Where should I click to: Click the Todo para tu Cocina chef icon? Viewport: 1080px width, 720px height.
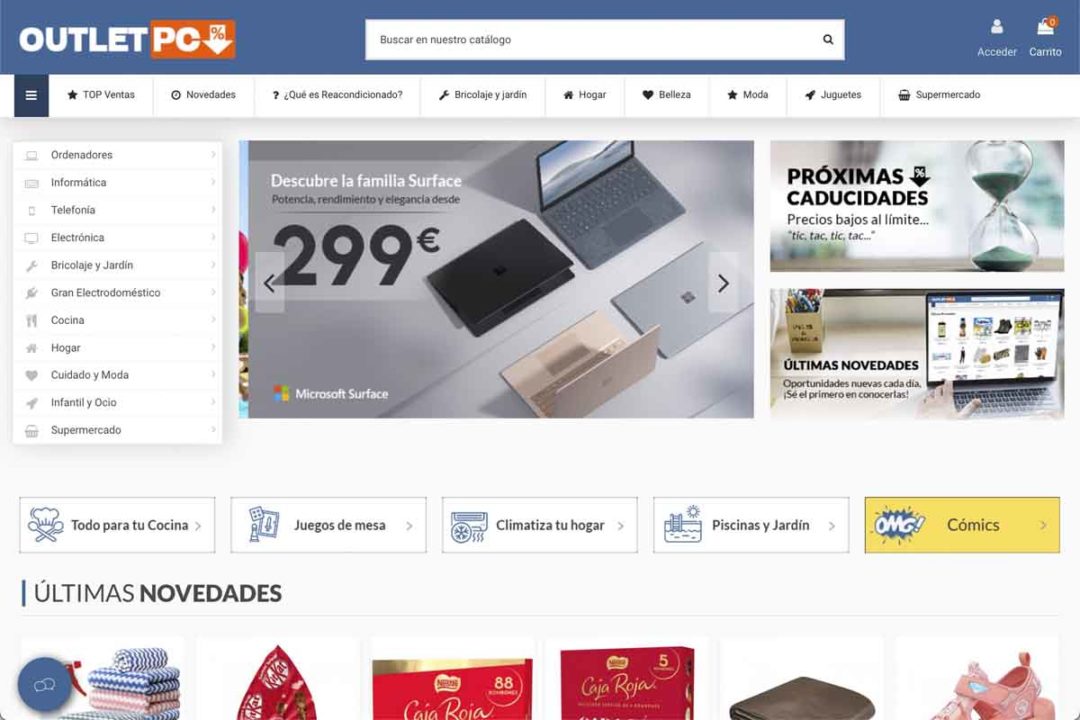tap(45, 525)
